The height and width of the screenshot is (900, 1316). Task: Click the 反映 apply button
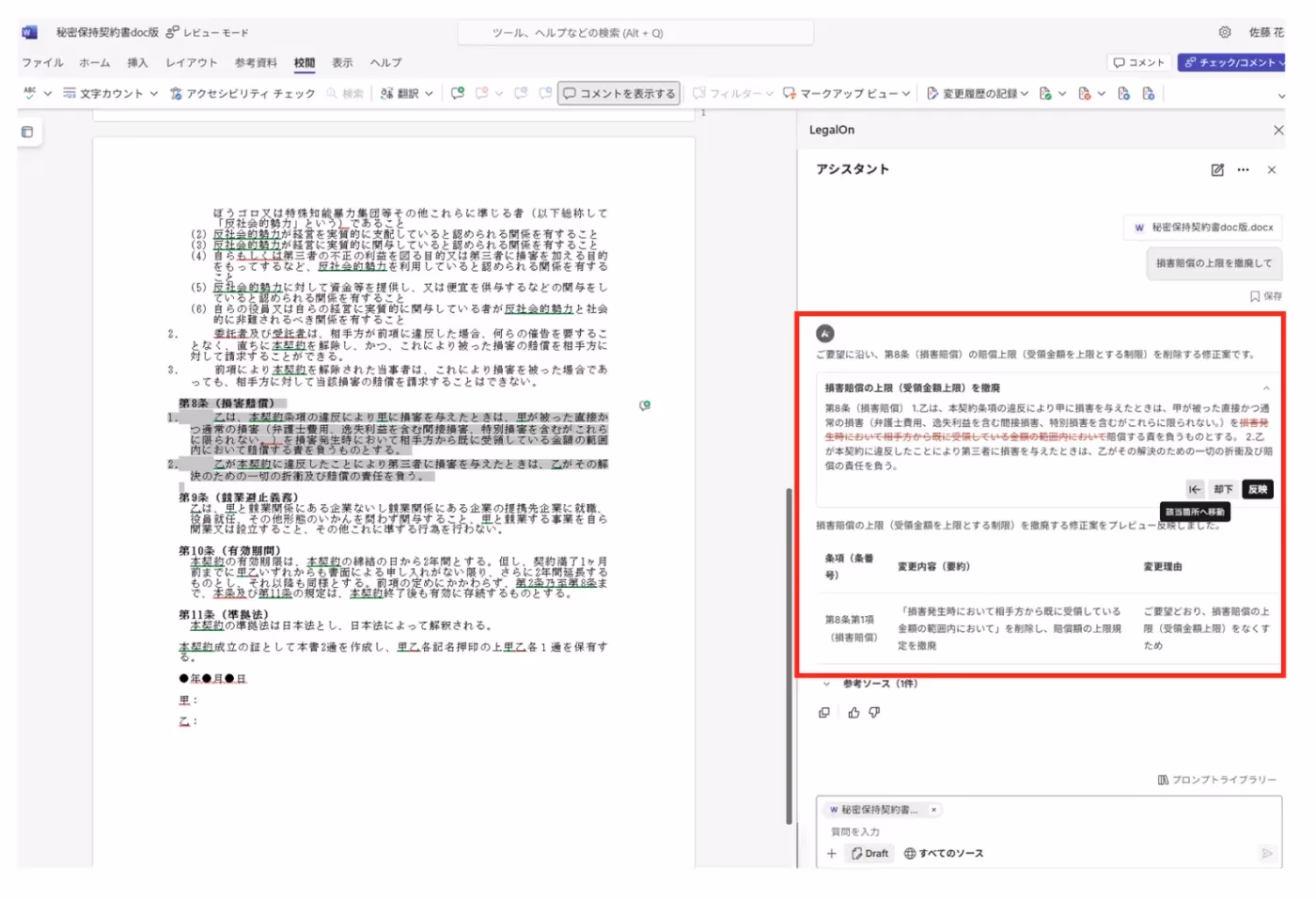tap(1258, 489)
